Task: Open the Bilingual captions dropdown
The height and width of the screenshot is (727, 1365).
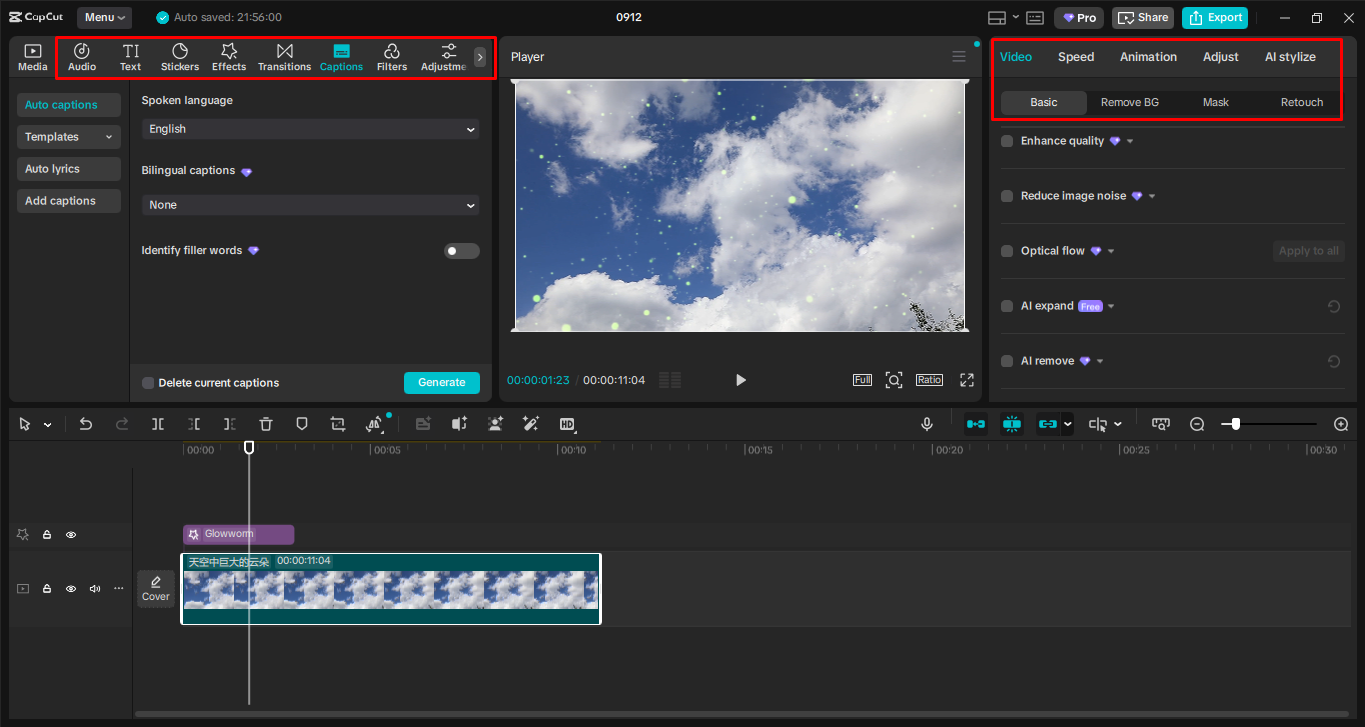Action: click(310, 205)
